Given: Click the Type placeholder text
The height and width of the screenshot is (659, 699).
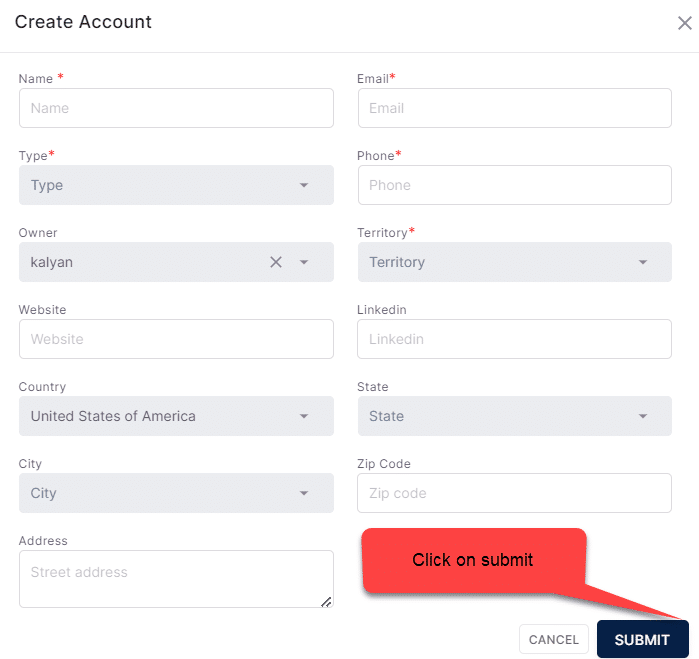Looking at the screenshot, I should 47,185.
